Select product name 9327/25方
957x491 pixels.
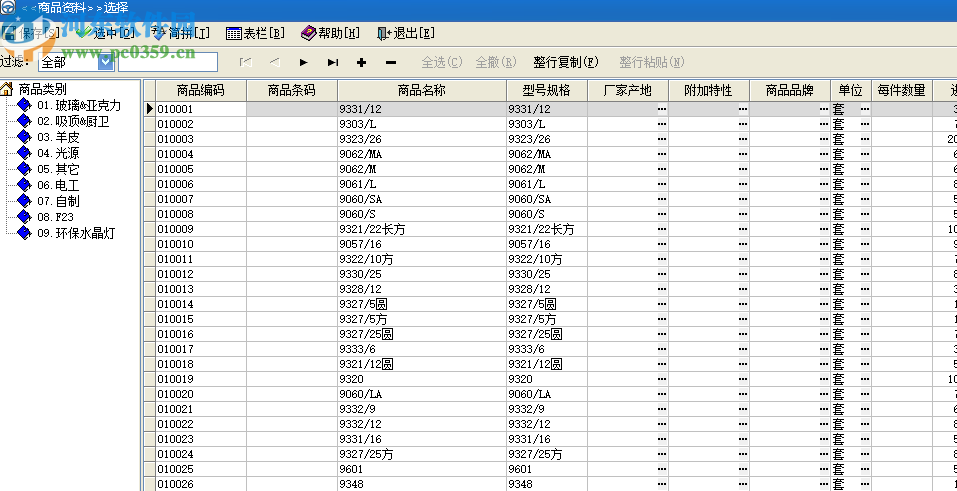[422, 454]
